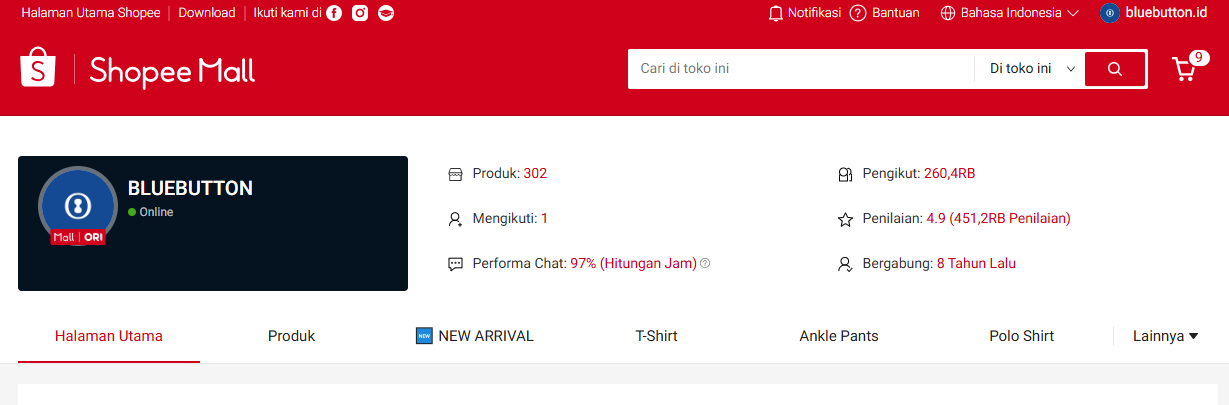Viewport: 1229px width, 405px height.
Task: Click the bluebutton.id account avatar
Action: click(x=1109, y=13)
